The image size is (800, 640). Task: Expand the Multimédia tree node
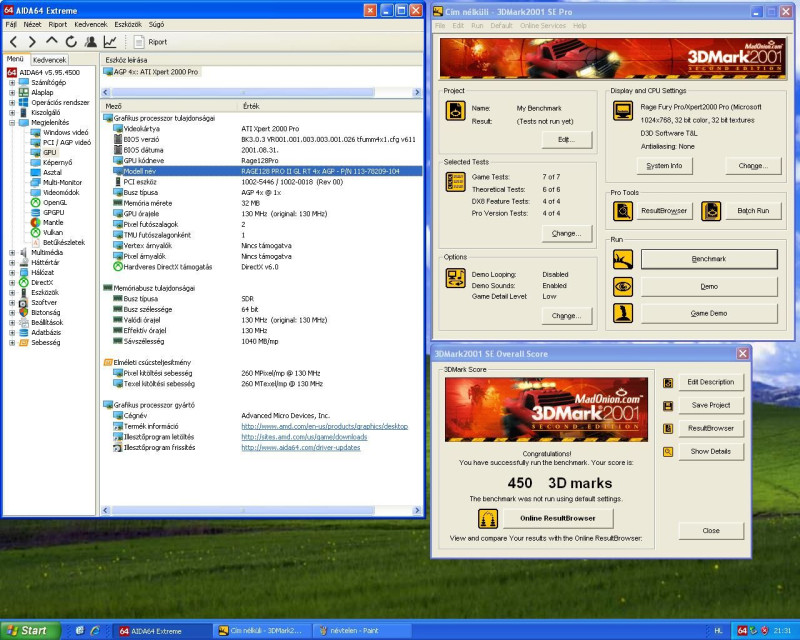13,252
